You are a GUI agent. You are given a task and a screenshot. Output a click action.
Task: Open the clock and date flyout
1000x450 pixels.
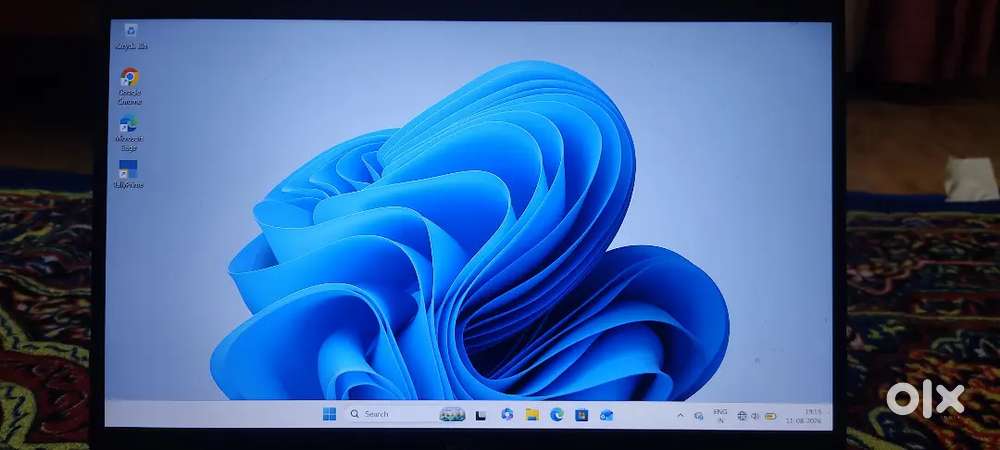pyautogui.click(x=805, y=417)
